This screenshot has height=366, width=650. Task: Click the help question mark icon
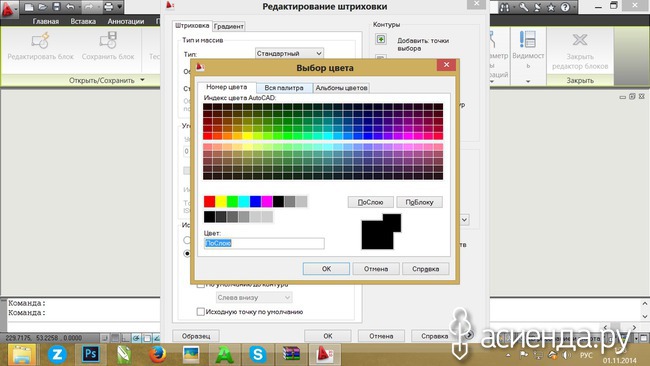point(565,7)
